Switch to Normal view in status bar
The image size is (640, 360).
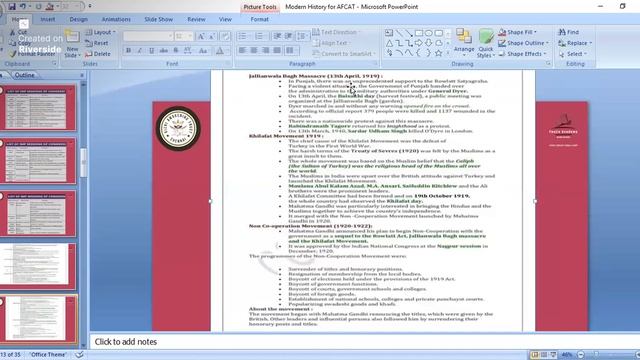coord(534,355)
